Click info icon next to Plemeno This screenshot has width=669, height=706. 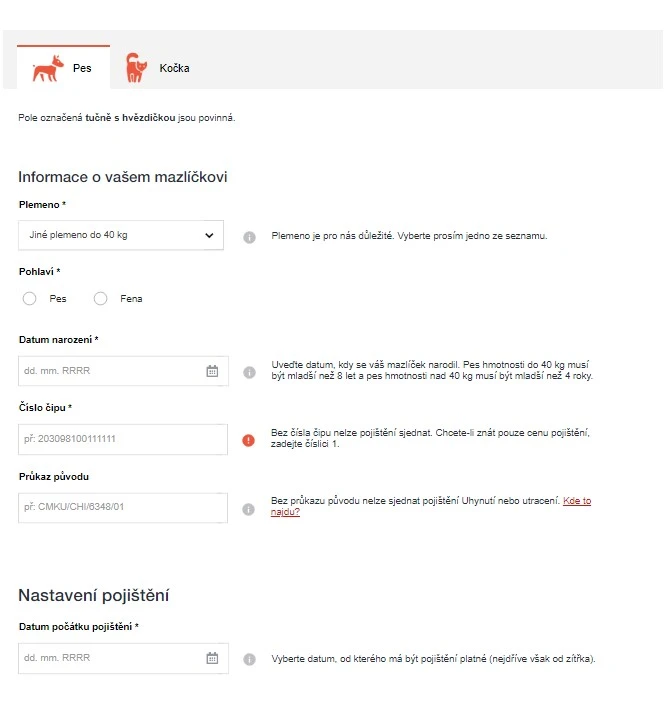[x=249, y=237]
